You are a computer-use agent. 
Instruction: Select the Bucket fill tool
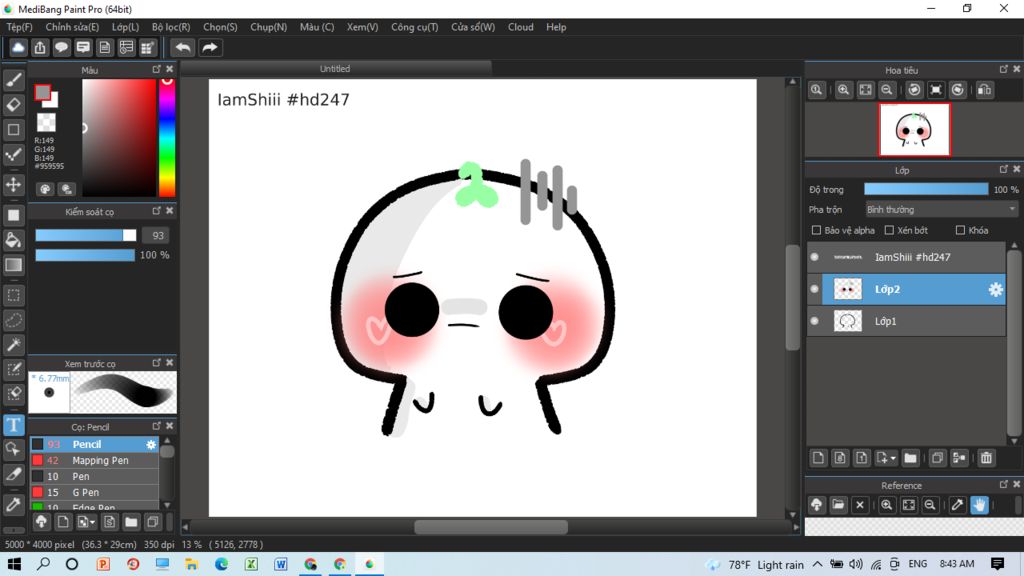pyautogui.click(x=14, y=240)
